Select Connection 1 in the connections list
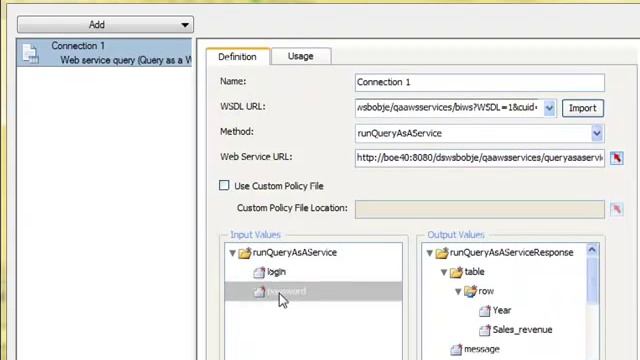 (x=104, y=53)
